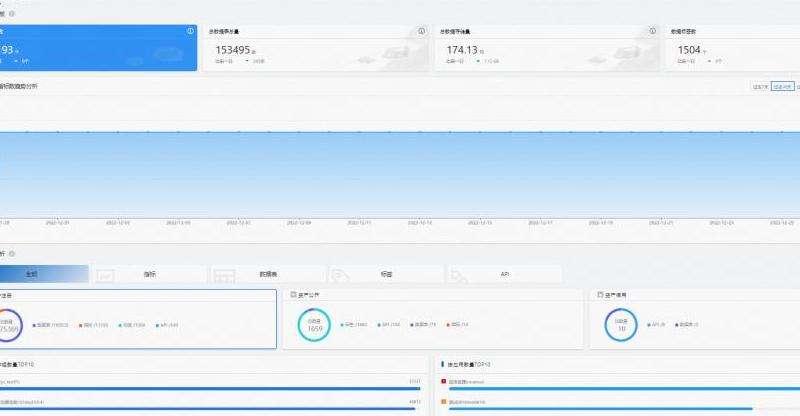
Task: Click the info icon on the 174.13 card
Action: click(652, 31)
